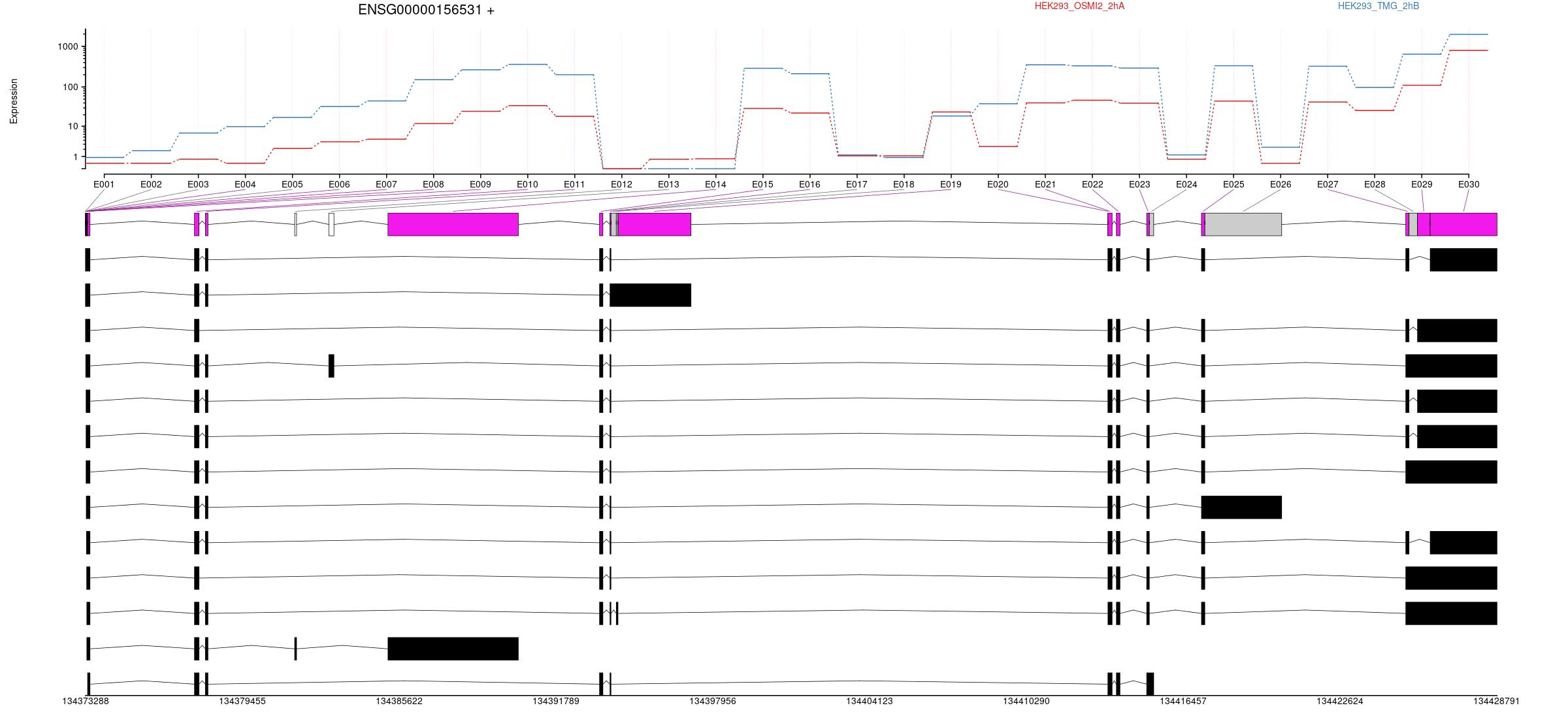Click exon bin label E014

tap(715, 184)
